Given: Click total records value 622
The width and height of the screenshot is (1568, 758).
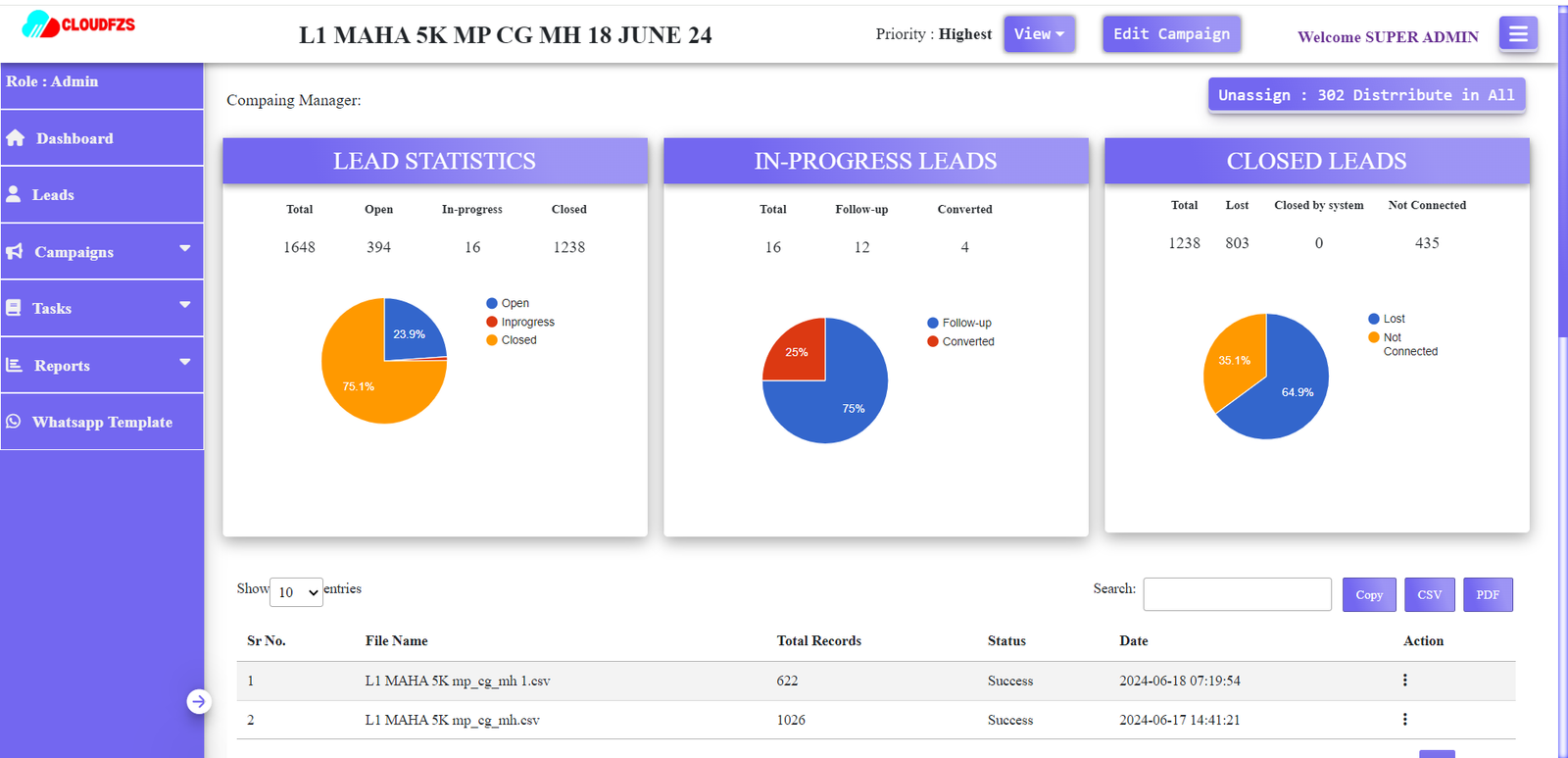Looking at the screenshot, I should click(787, 681).
